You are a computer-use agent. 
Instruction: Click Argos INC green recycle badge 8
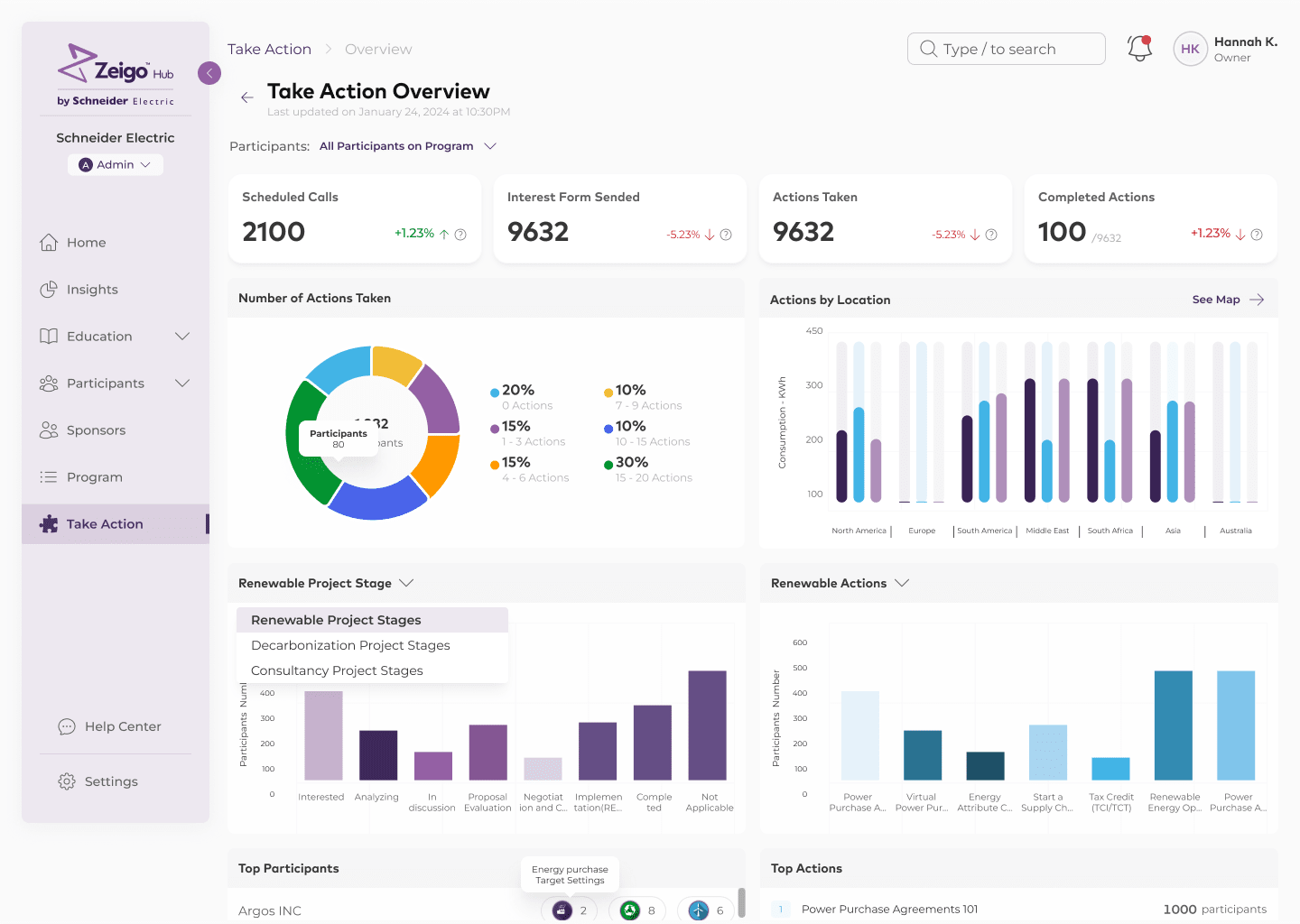637,910
